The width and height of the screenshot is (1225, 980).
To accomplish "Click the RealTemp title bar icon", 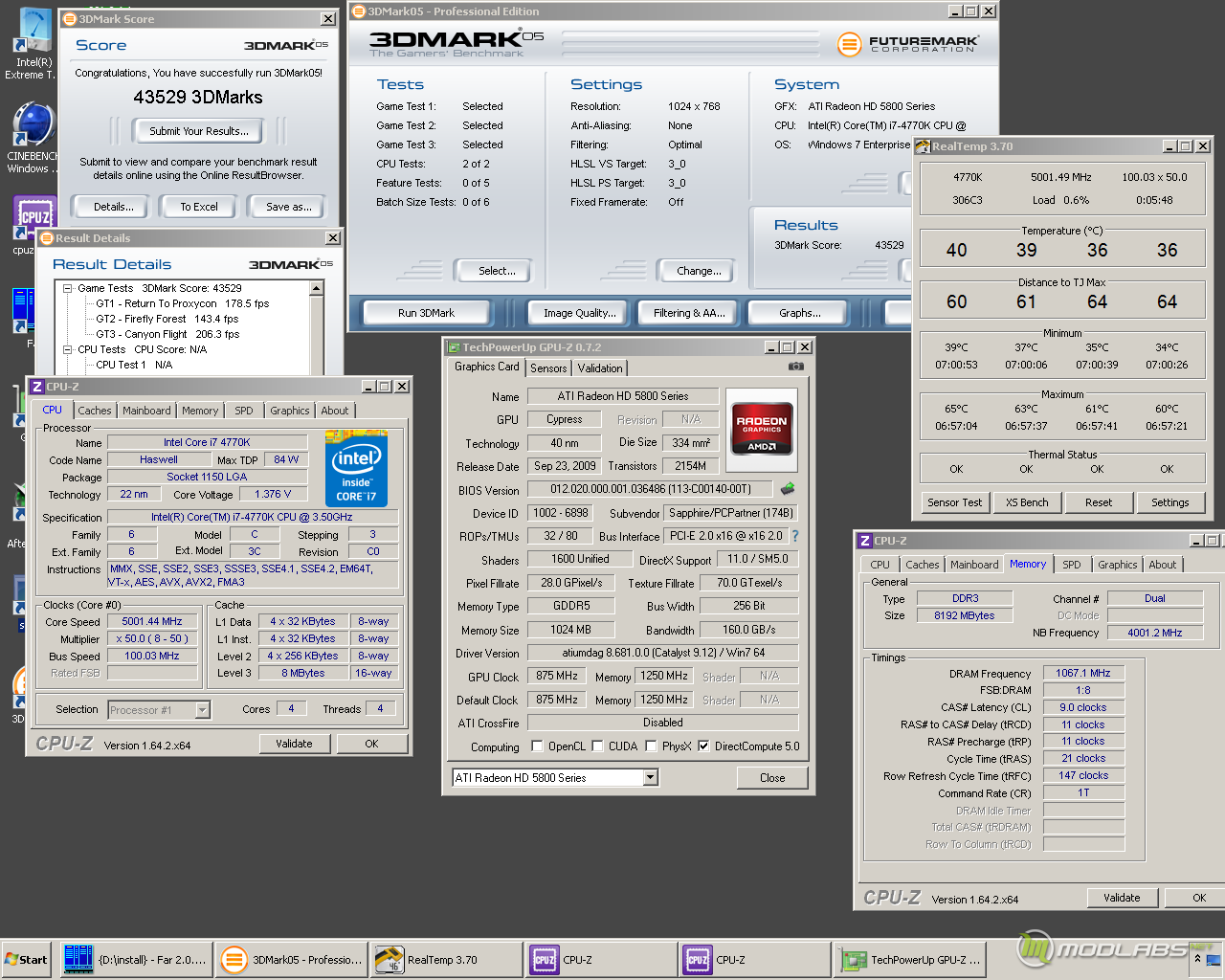I will 923,146.
